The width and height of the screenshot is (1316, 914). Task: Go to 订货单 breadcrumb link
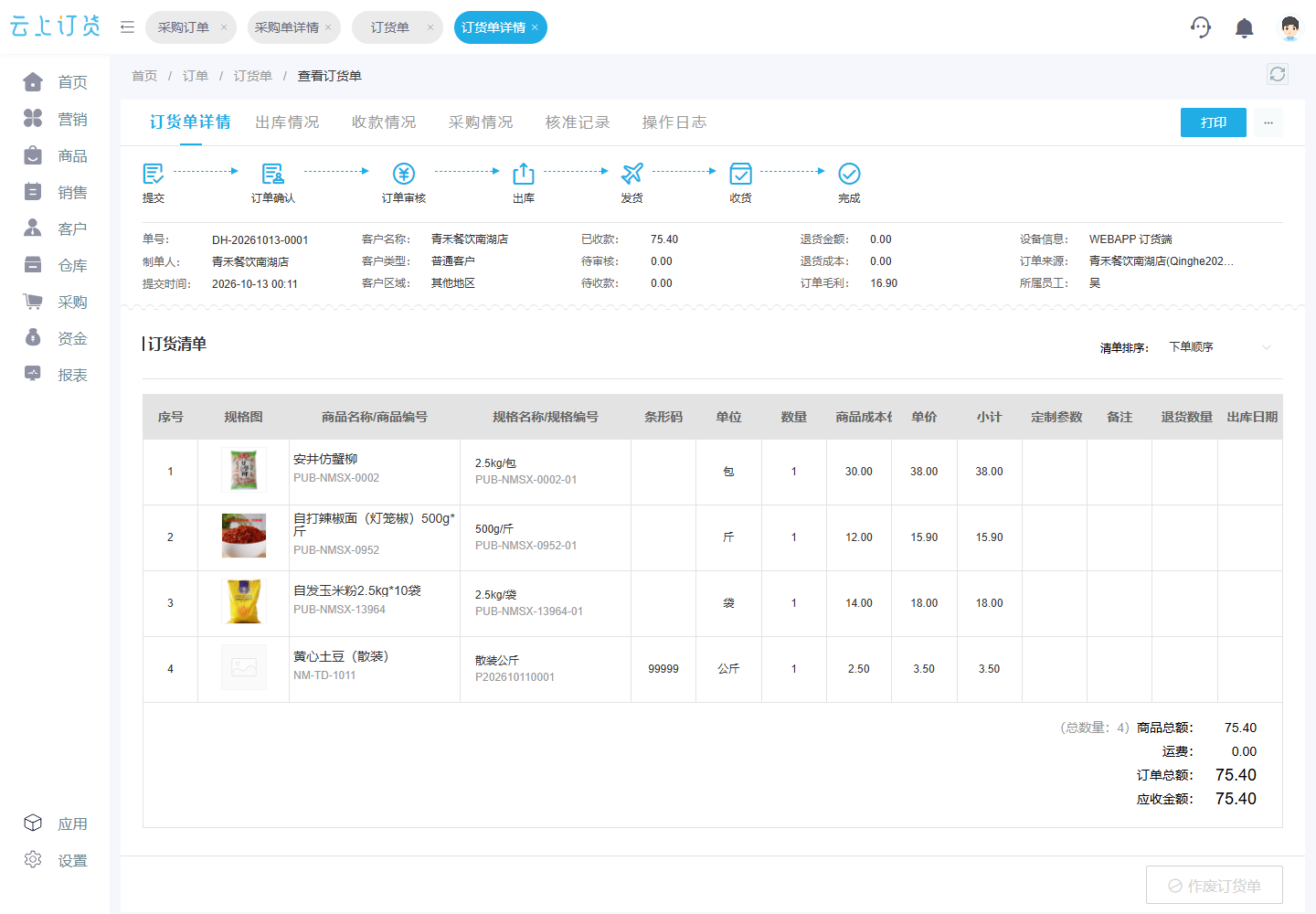point(253,76)
